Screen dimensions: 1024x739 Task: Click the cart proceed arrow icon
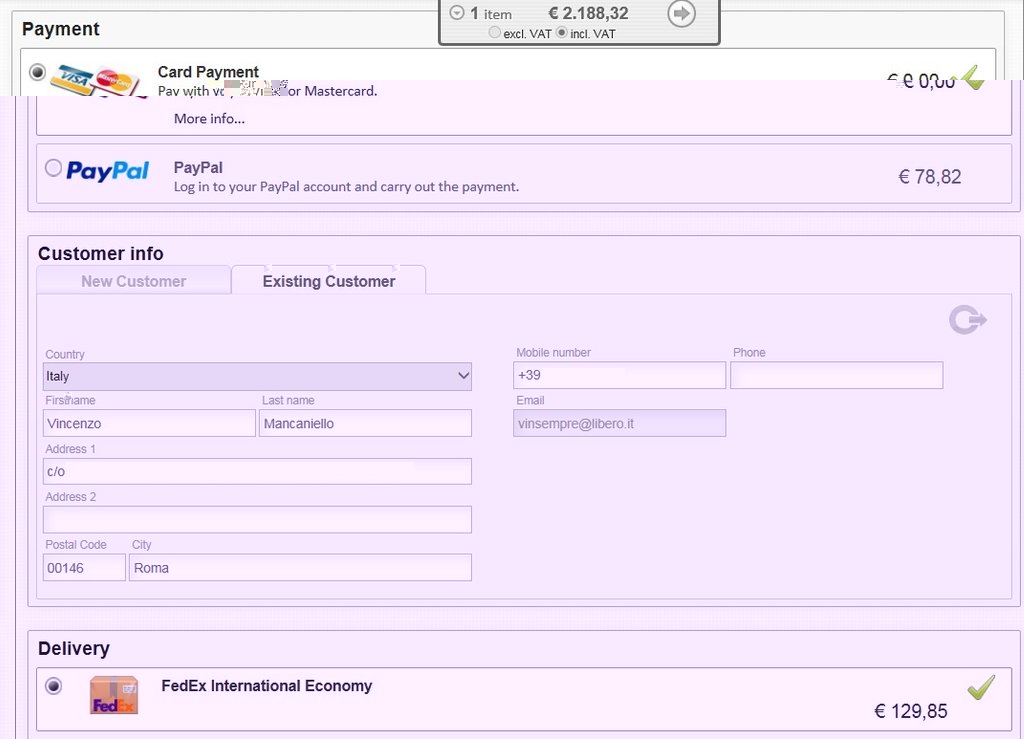pos(681,13)
